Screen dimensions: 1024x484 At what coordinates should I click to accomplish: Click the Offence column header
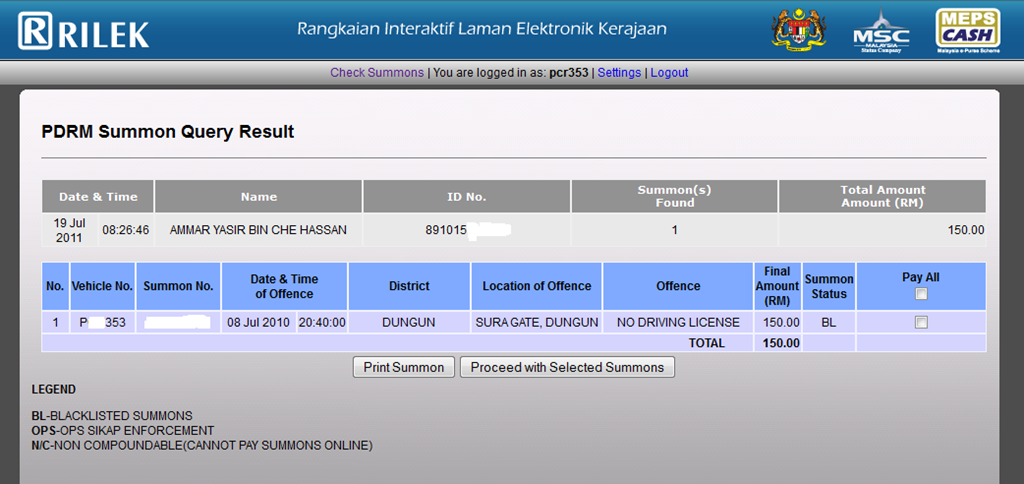[679, 286]
